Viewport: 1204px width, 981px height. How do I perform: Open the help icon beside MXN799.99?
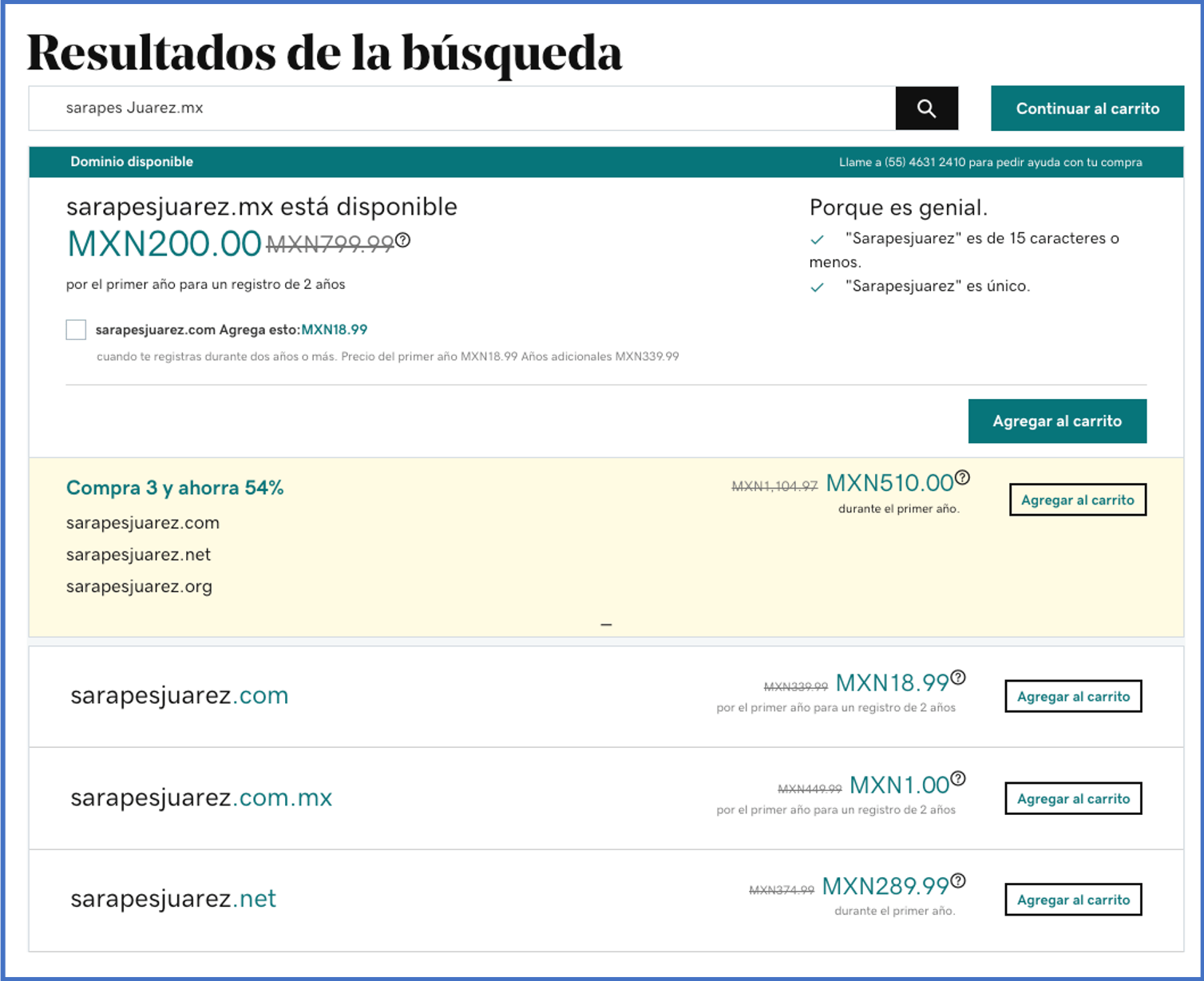[404, 241]
